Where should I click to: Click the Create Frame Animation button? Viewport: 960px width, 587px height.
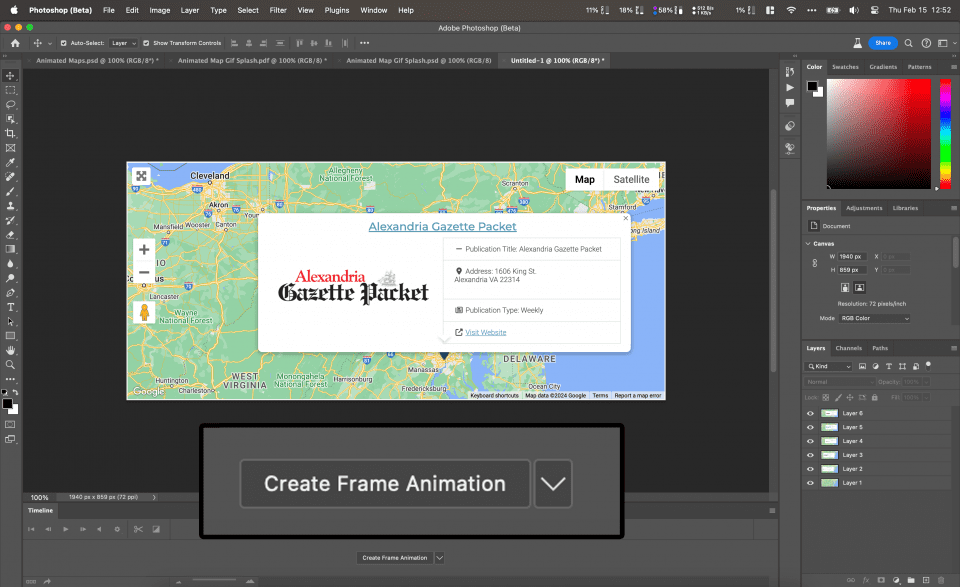[384, 483]
